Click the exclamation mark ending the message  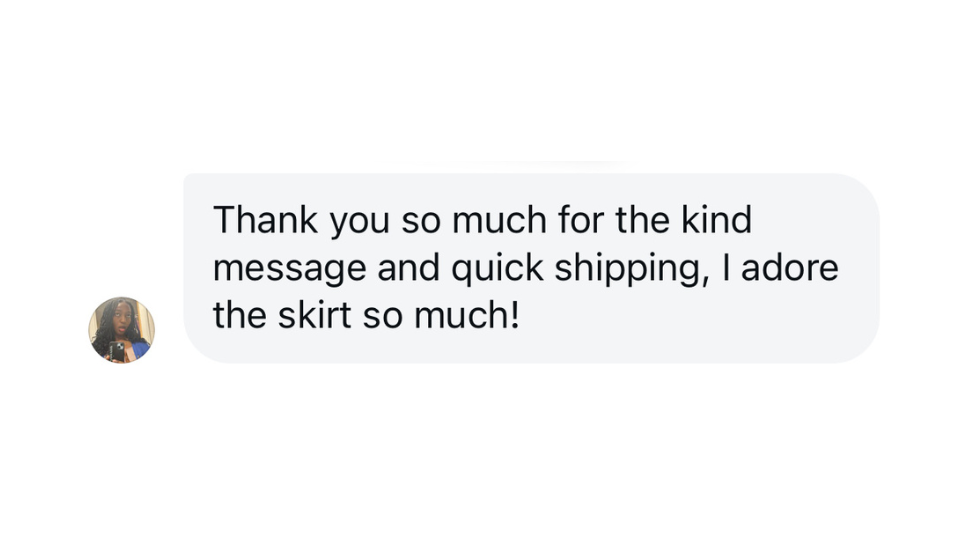pyautogui.click(x=517, y=316)
